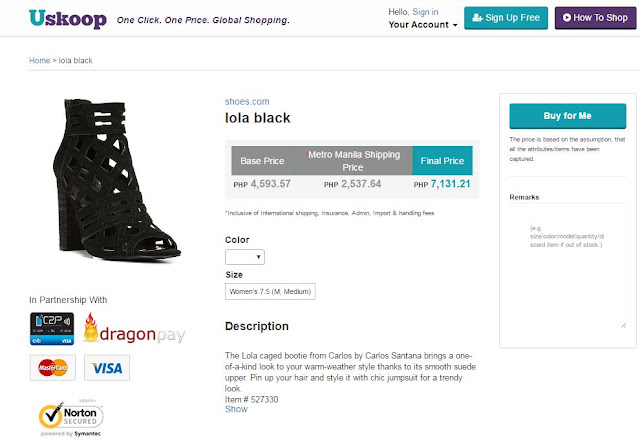The height and width of the screenshot is (440, 640).
Task: Click the Dragonpay partner logo
Action: tap(134, 329)
